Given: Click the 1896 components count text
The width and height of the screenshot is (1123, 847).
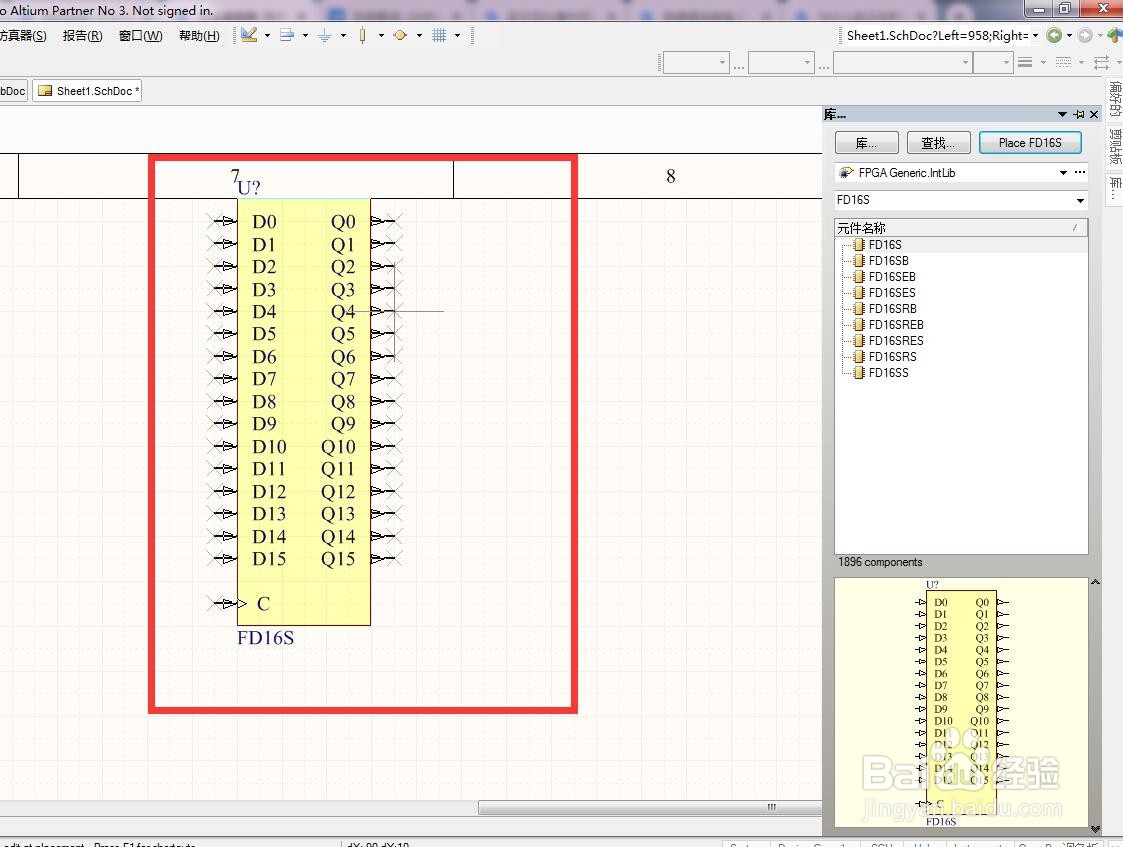Looking at the screenshot, I should coord(880,562).
